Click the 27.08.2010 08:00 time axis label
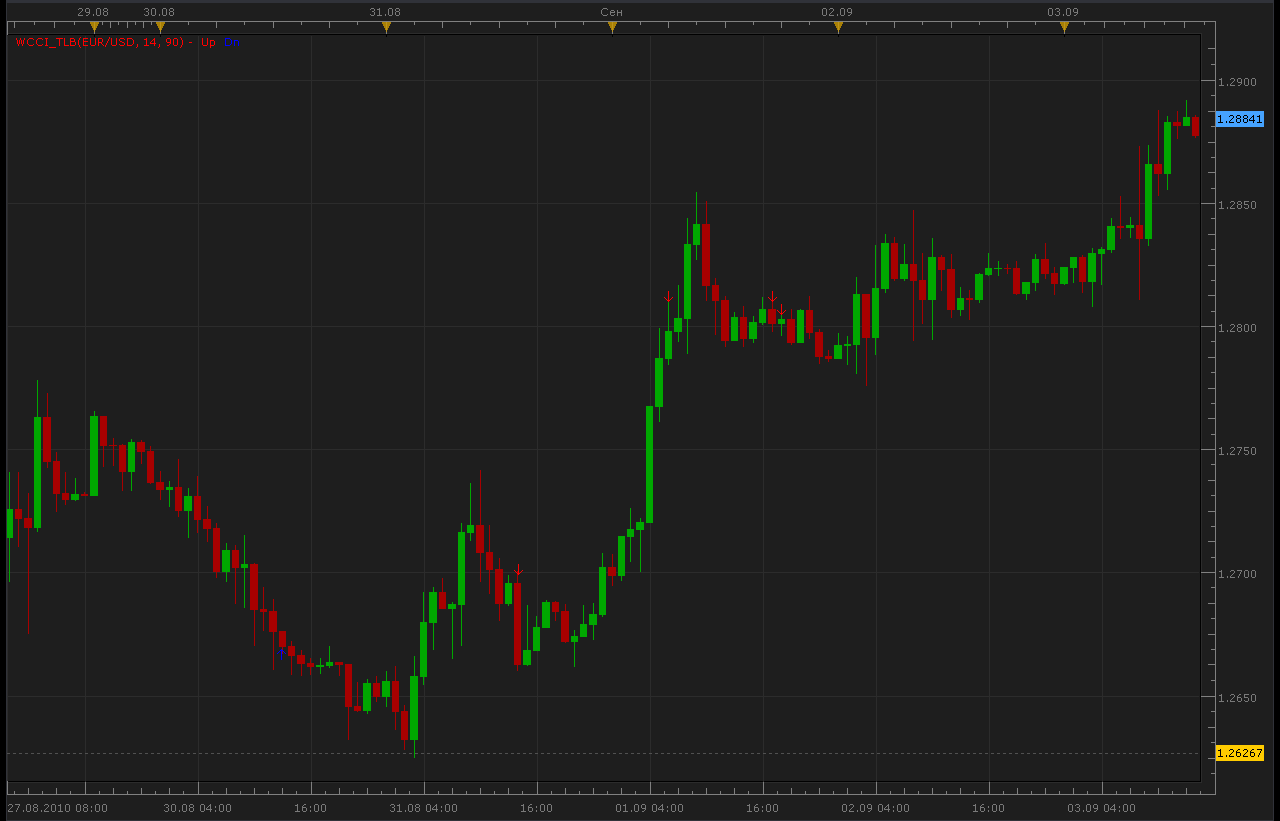1280x821 pixels. click(x=57, y=808)
